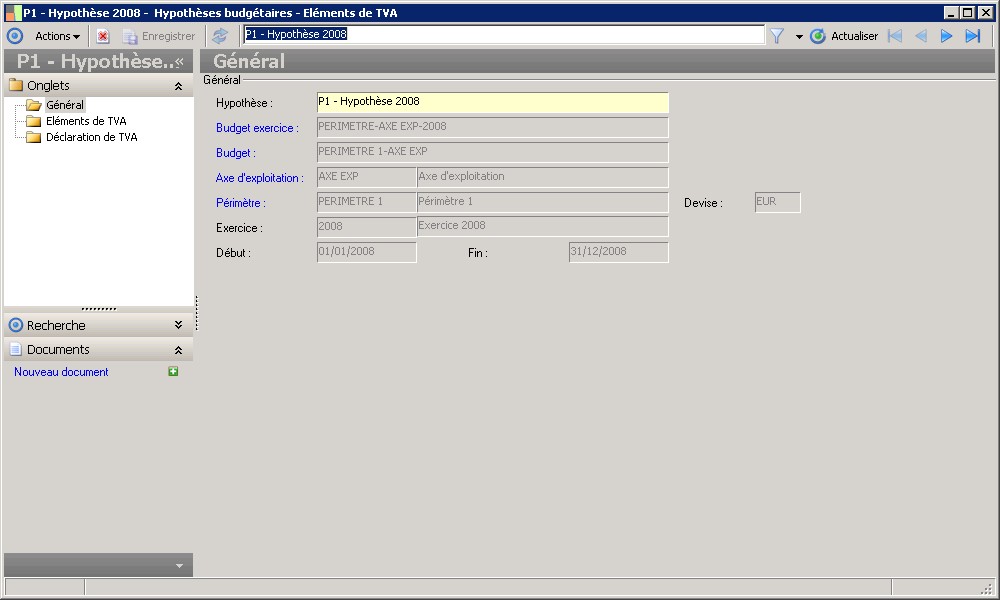The width and height of the screenshot is (1000, 600).
Task: Minimize the window
Action: coord(951,13)
